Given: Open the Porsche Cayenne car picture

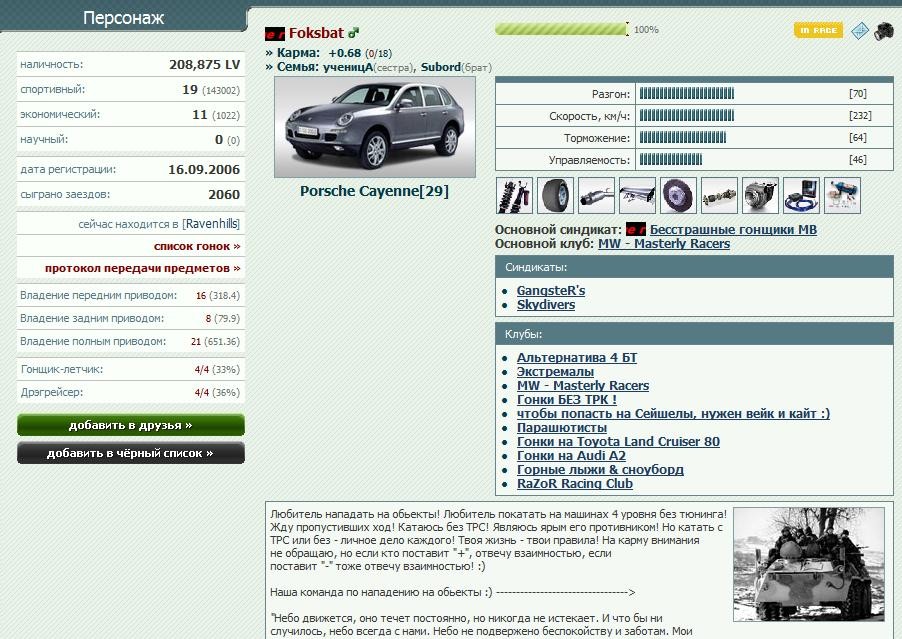Looking at the screenshot, I should pyautogui.click(x=375, y=127).
